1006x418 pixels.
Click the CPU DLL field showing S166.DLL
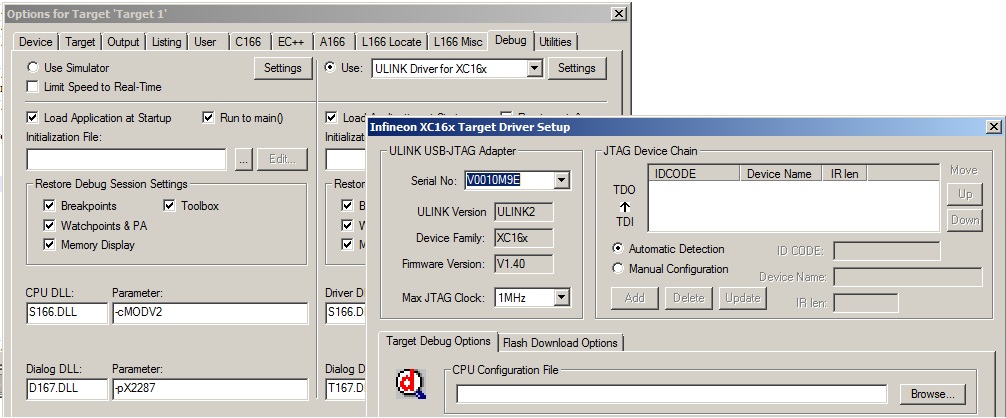(67, 314)
